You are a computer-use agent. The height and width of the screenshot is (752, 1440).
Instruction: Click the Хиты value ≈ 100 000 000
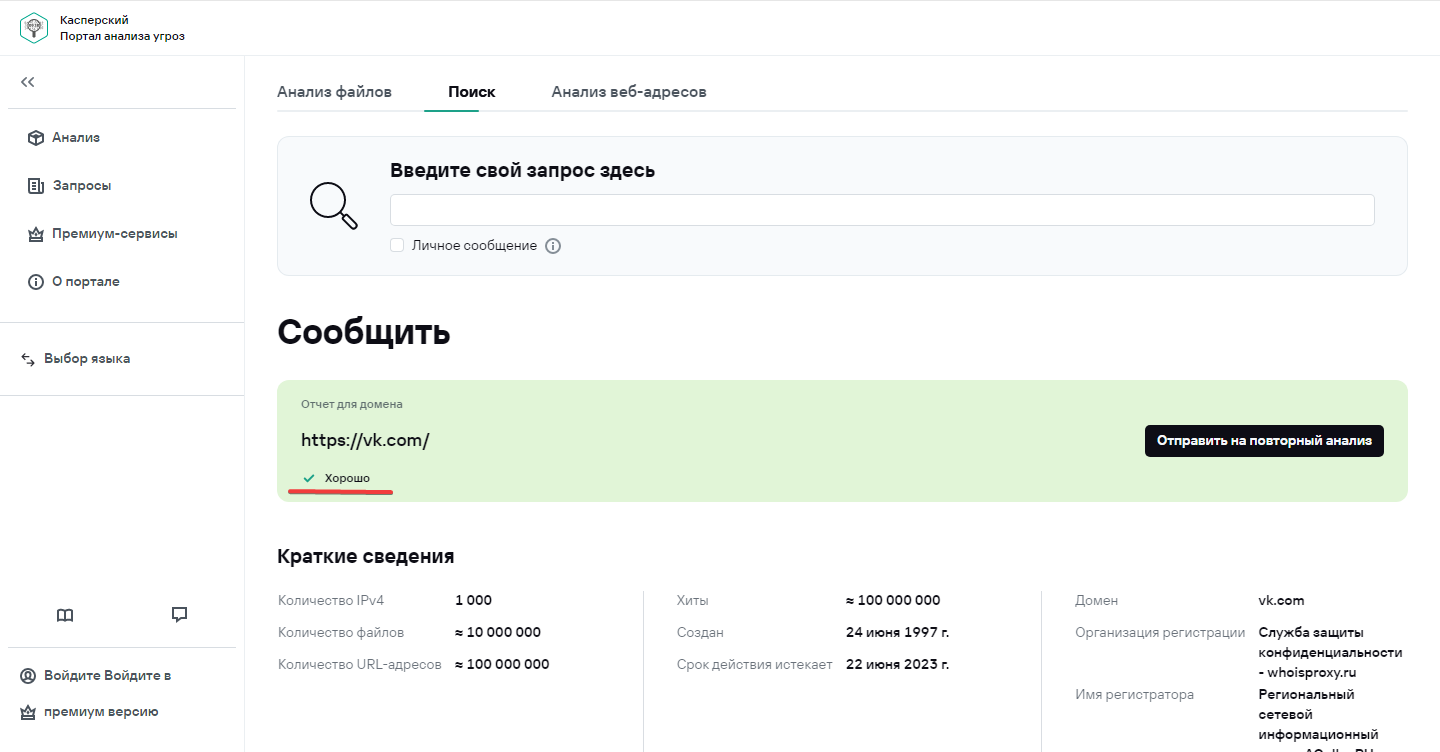pos(893,601)
